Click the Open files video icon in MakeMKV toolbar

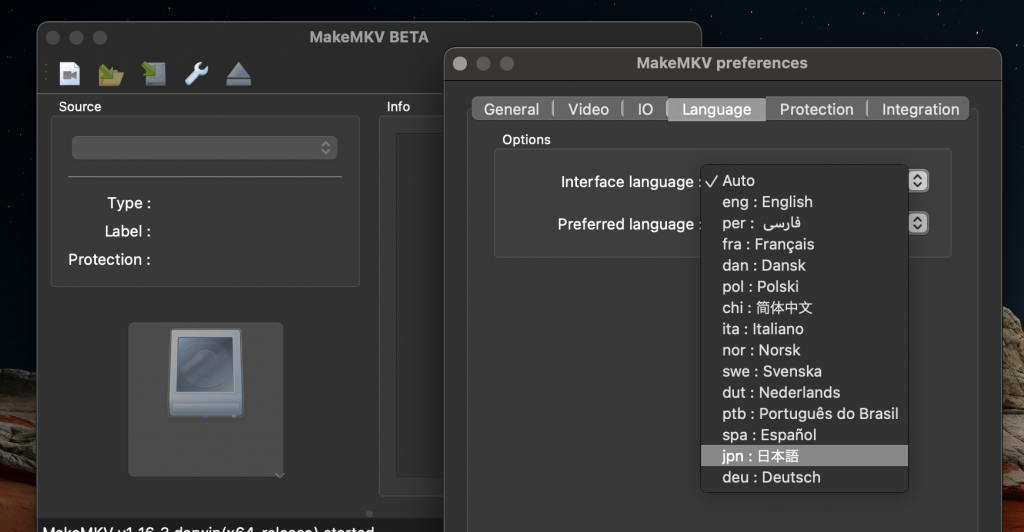70,74
